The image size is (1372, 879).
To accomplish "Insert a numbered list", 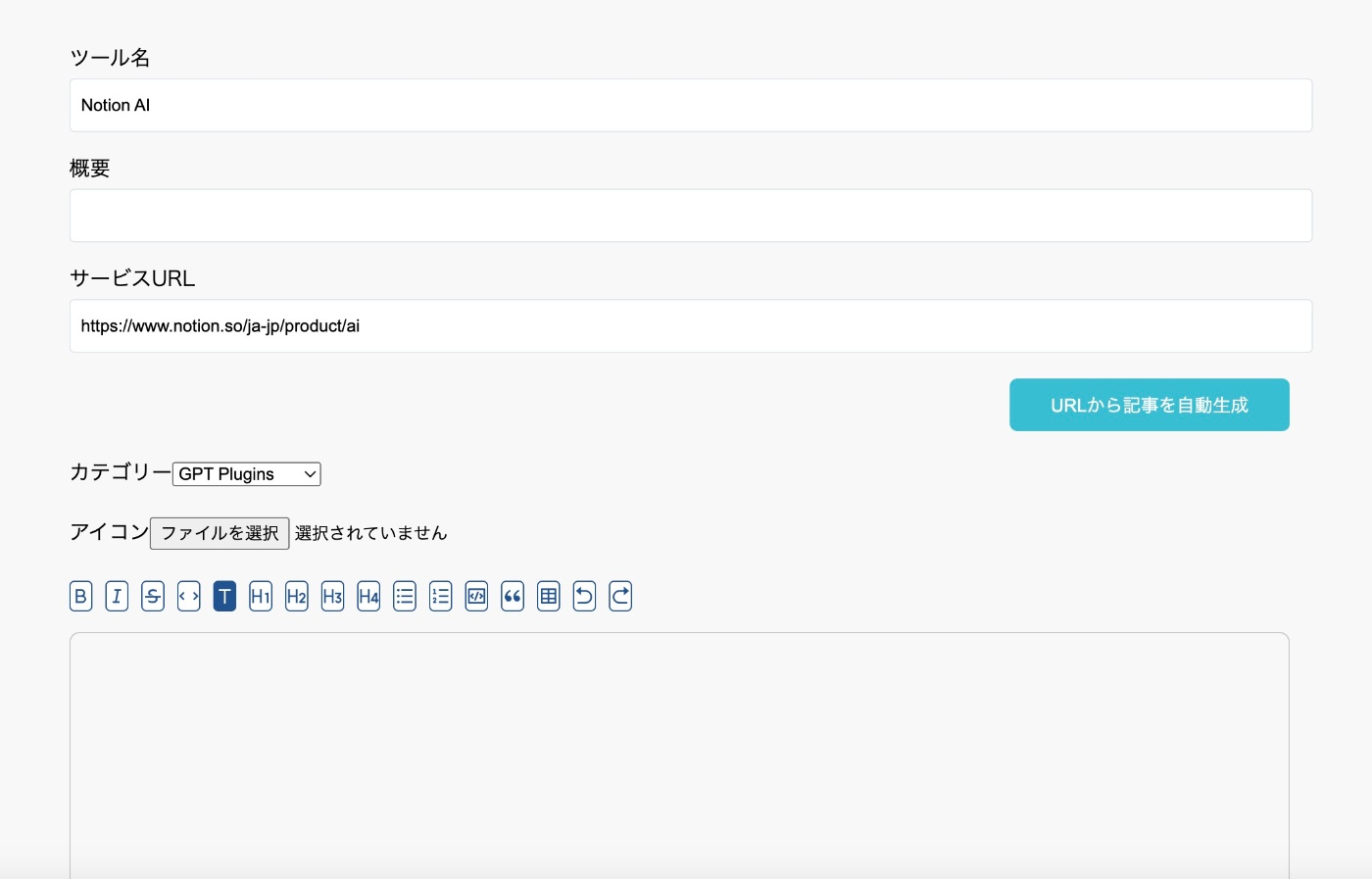I will pos(441,596).
